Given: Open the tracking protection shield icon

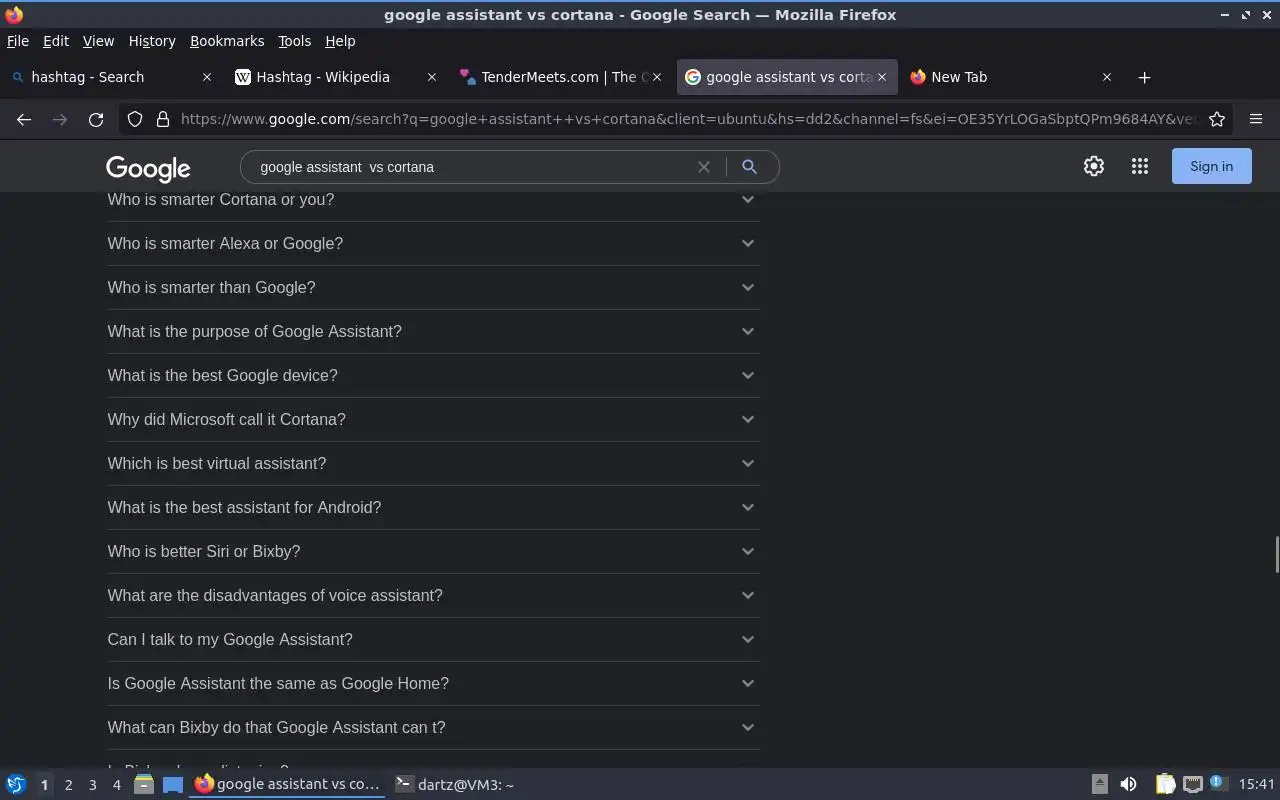Looking at the screenshot, I should pos(135,119).
